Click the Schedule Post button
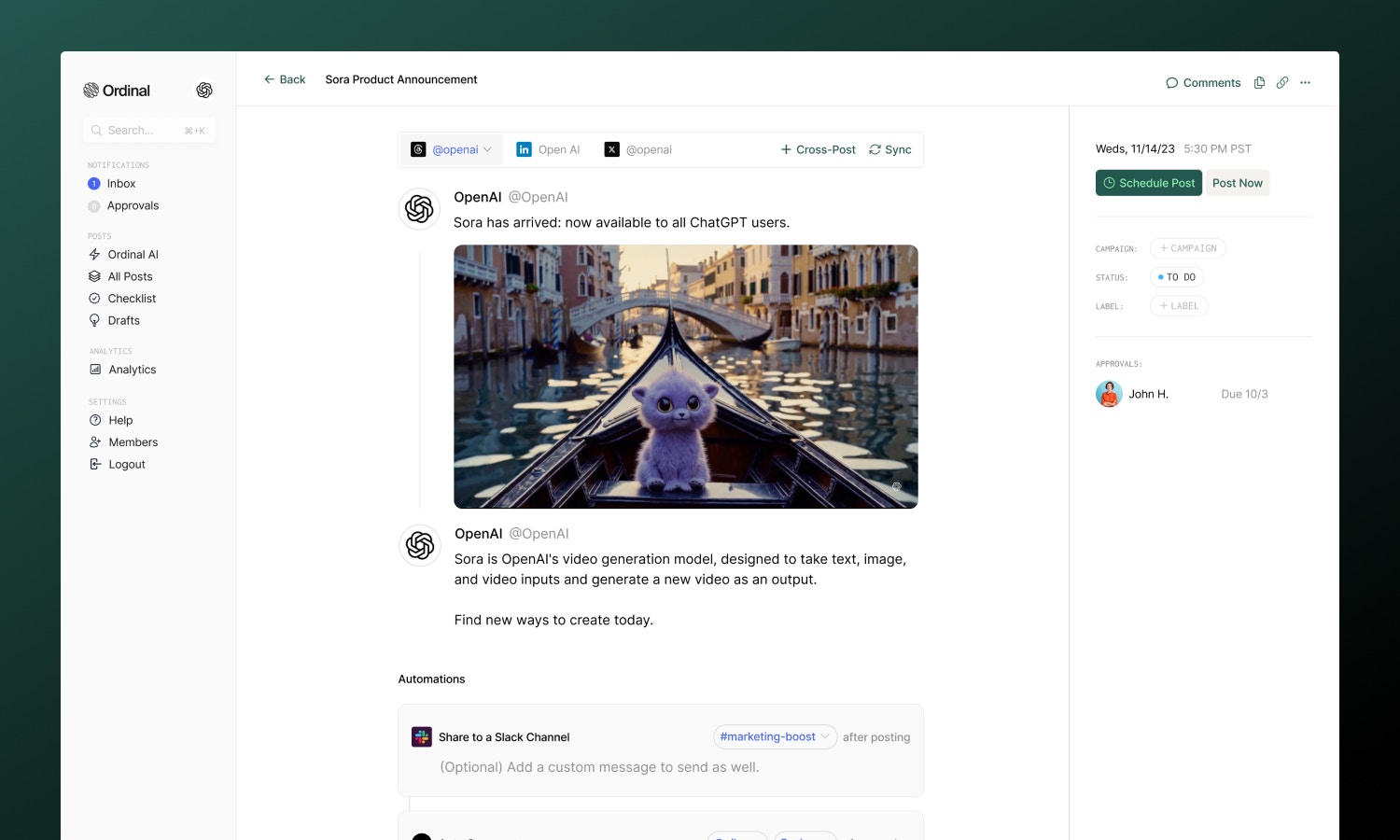The image size is (1400, 840). pos(1149,183)
